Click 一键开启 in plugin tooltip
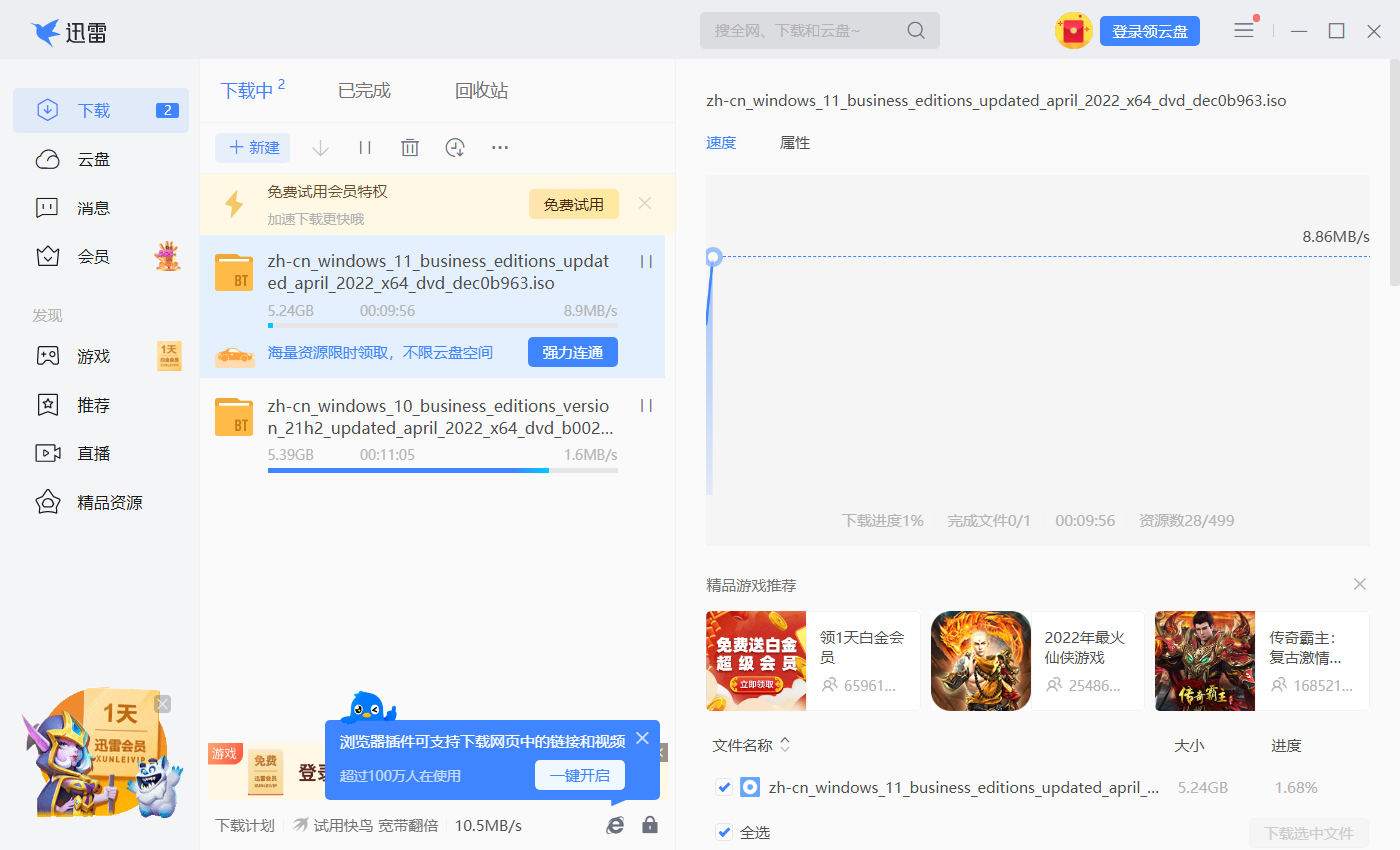The image size is (1400, 850). click(580, 775)
